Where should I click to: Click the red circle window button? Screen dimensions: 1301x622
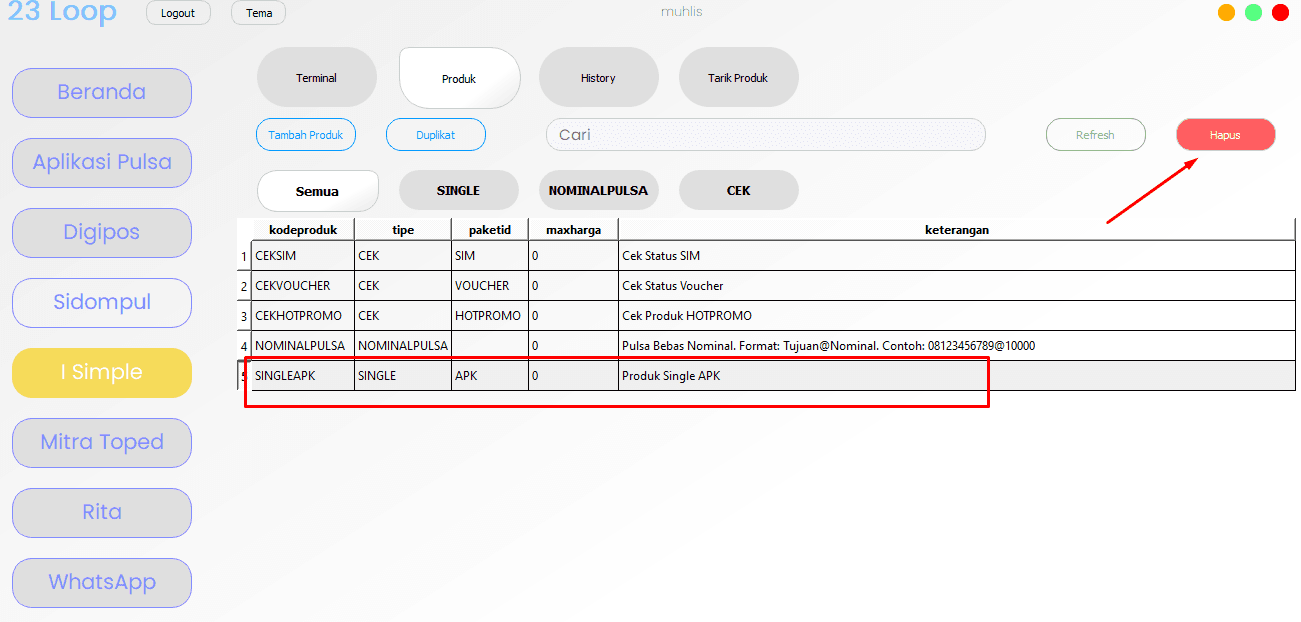click(1280, 13)
